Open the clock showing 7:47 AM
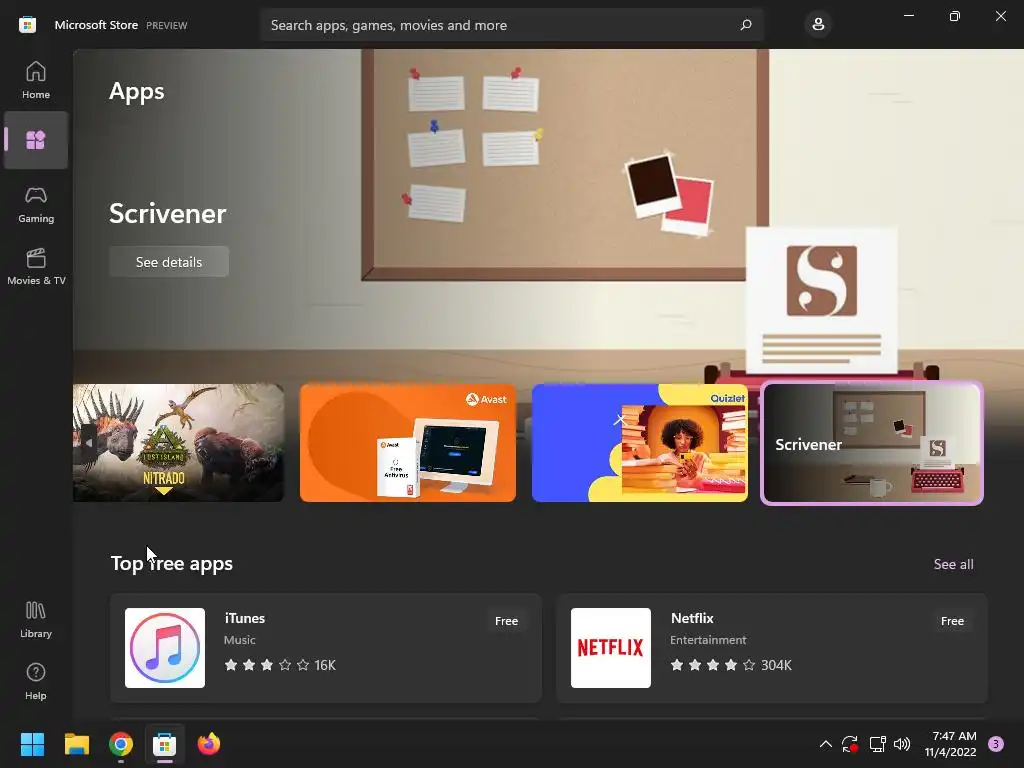This screenshot has width=1024, height=768. 951,744
